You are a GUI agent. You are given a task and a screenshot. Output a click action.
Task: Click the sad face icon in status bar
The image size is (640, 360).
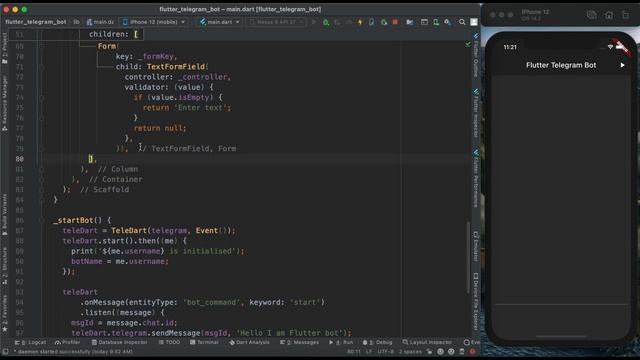click(451, 351)
